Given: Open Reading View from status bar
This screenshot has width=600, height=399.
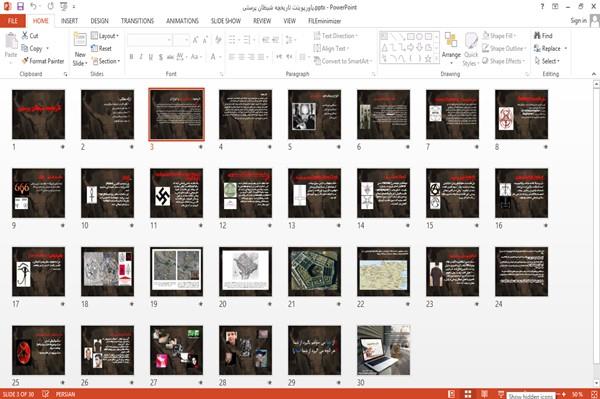Looking at the screenshot, I should point(484,394).
